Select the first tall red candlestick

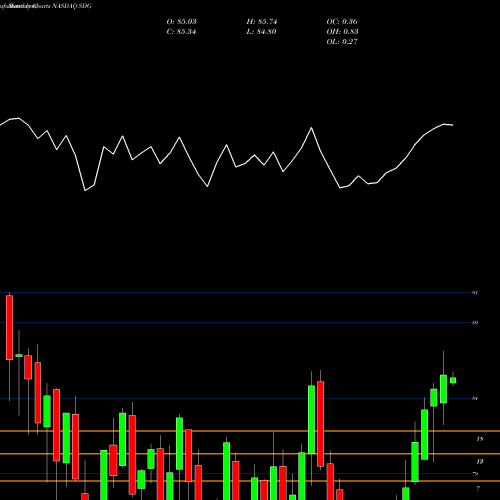click(x=9, y=327)
